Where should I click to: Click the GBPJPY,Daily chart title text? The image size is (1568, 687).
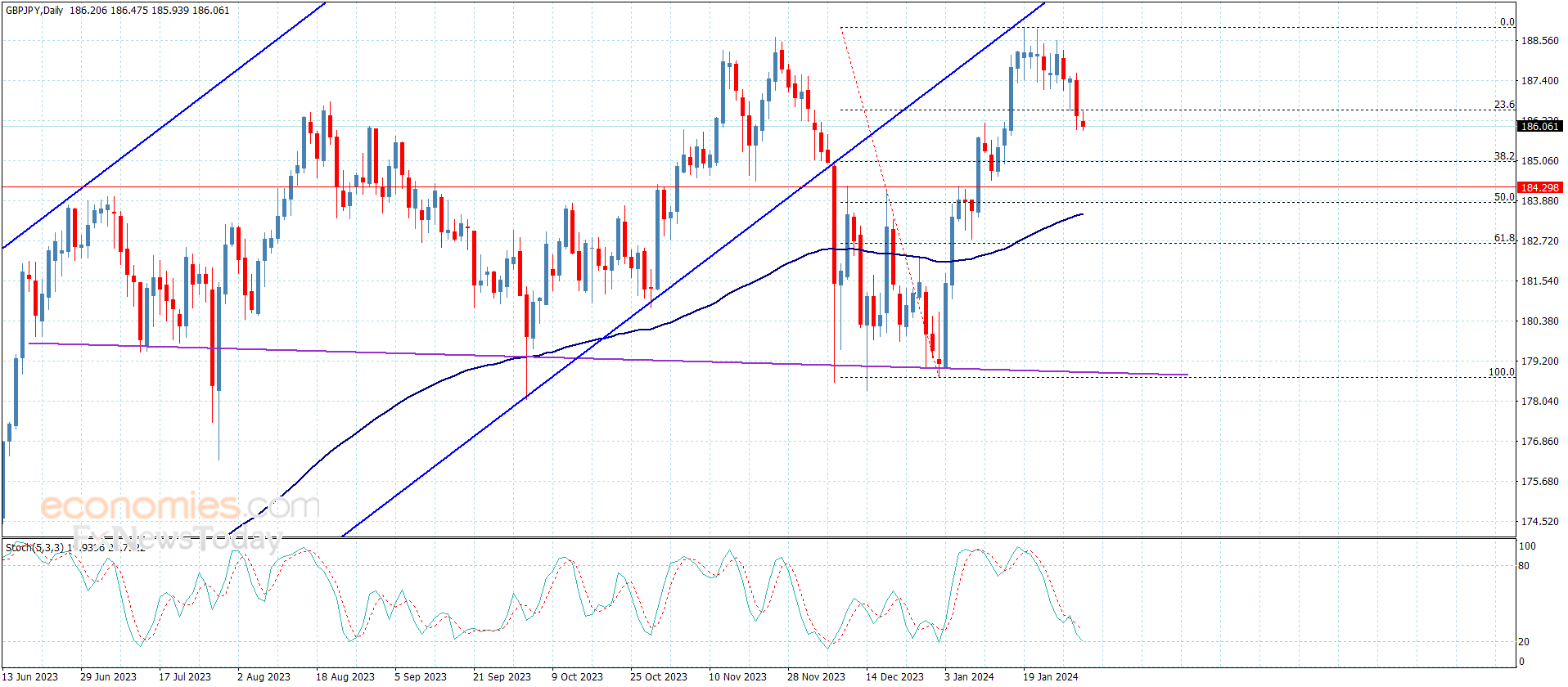(34, 11)
